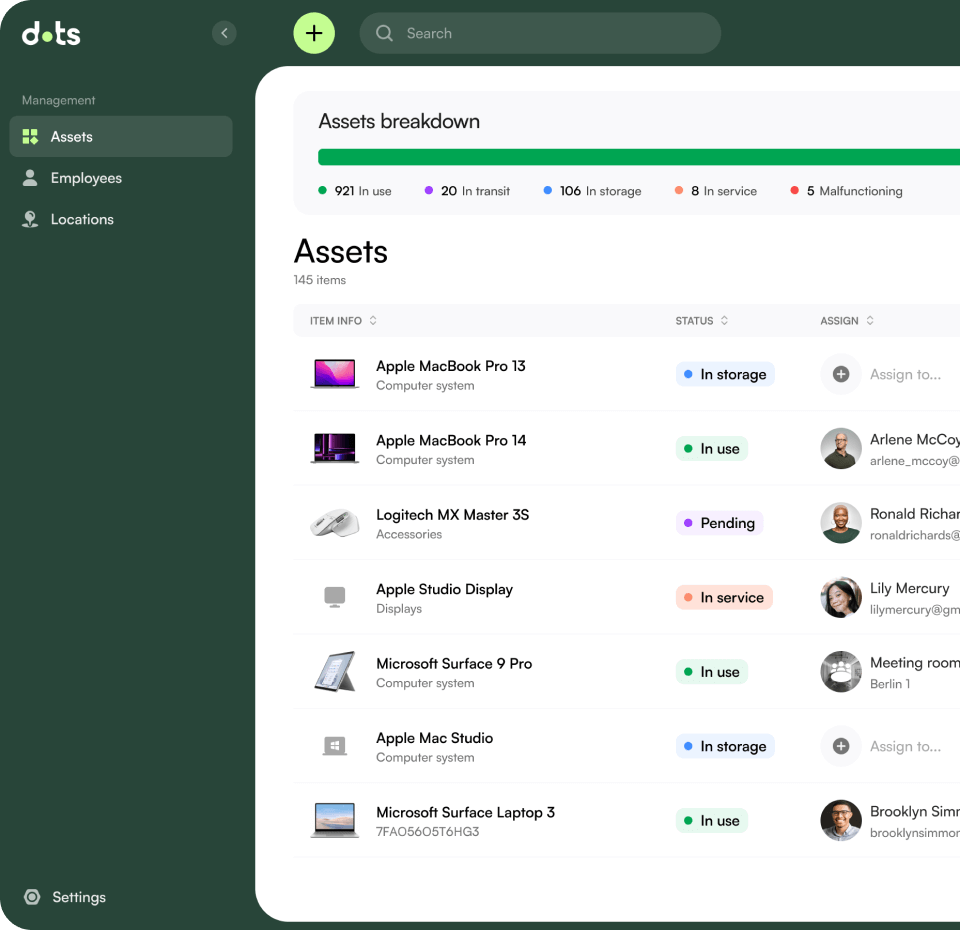Viewport: 960px width, 930px height.
Task: Click the Lily Mercury name
Action: pos(909,588)
